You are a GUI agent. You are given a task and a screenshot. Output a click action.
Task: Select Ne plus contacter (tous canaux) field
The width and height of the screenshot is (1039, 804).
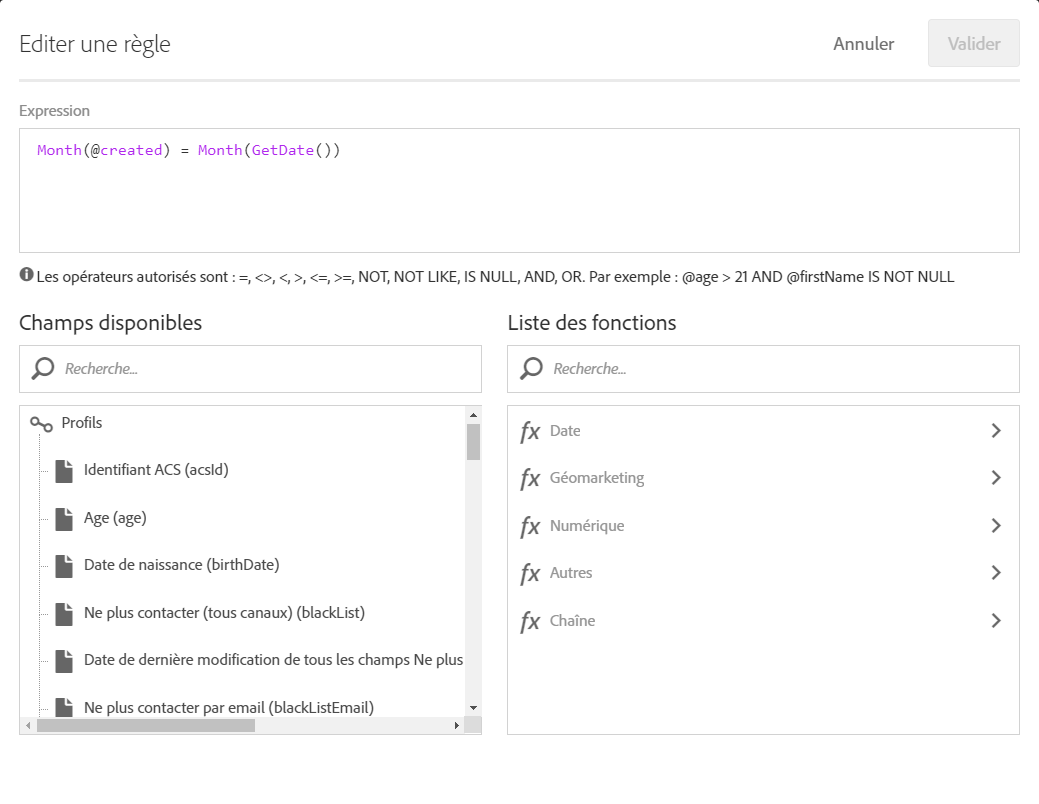click(x=224, y=613)
